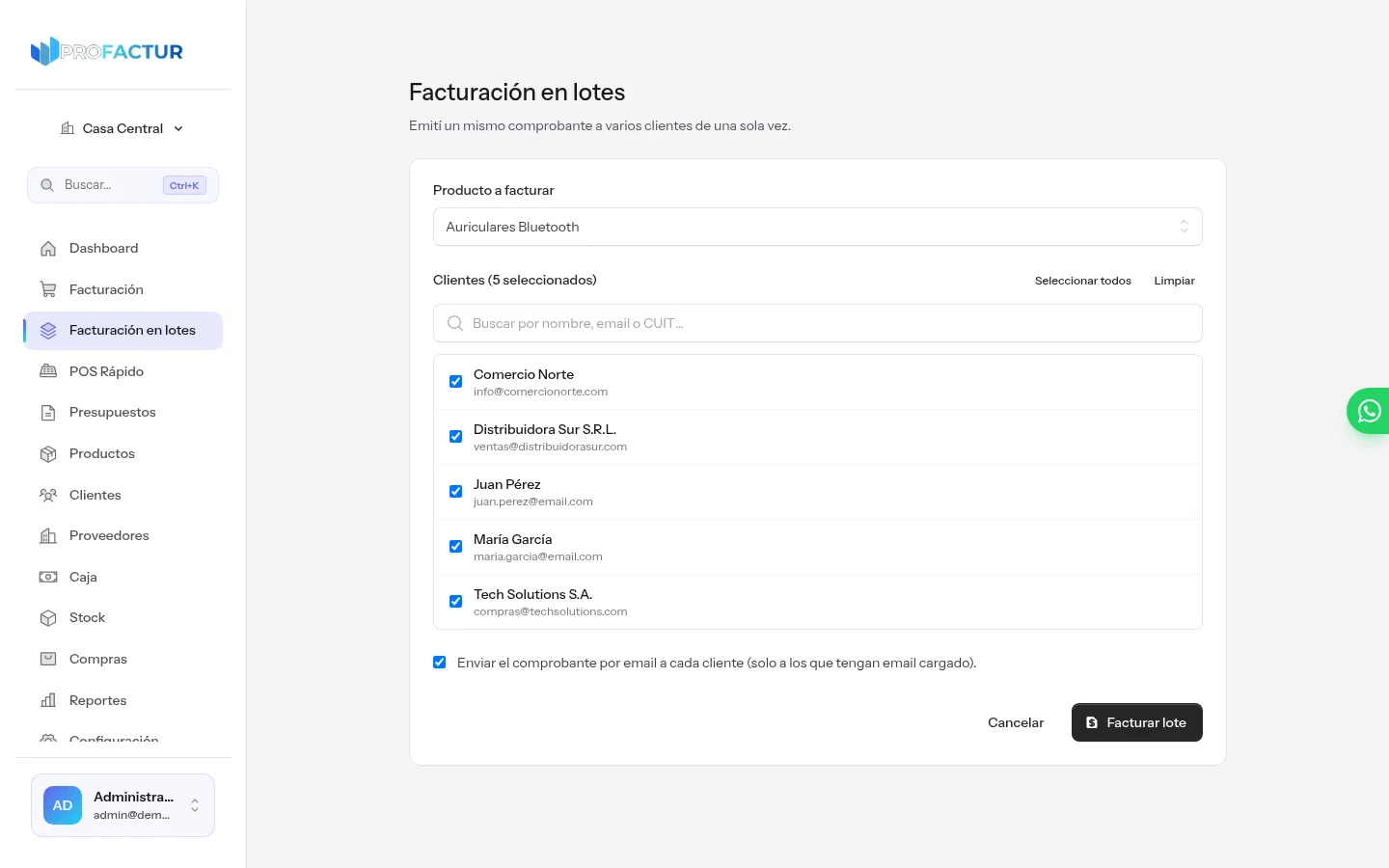Uncheck the Distribuidora Sur S.R.L. client
This screenshot has width=1389, height=868.
[456, 437]
